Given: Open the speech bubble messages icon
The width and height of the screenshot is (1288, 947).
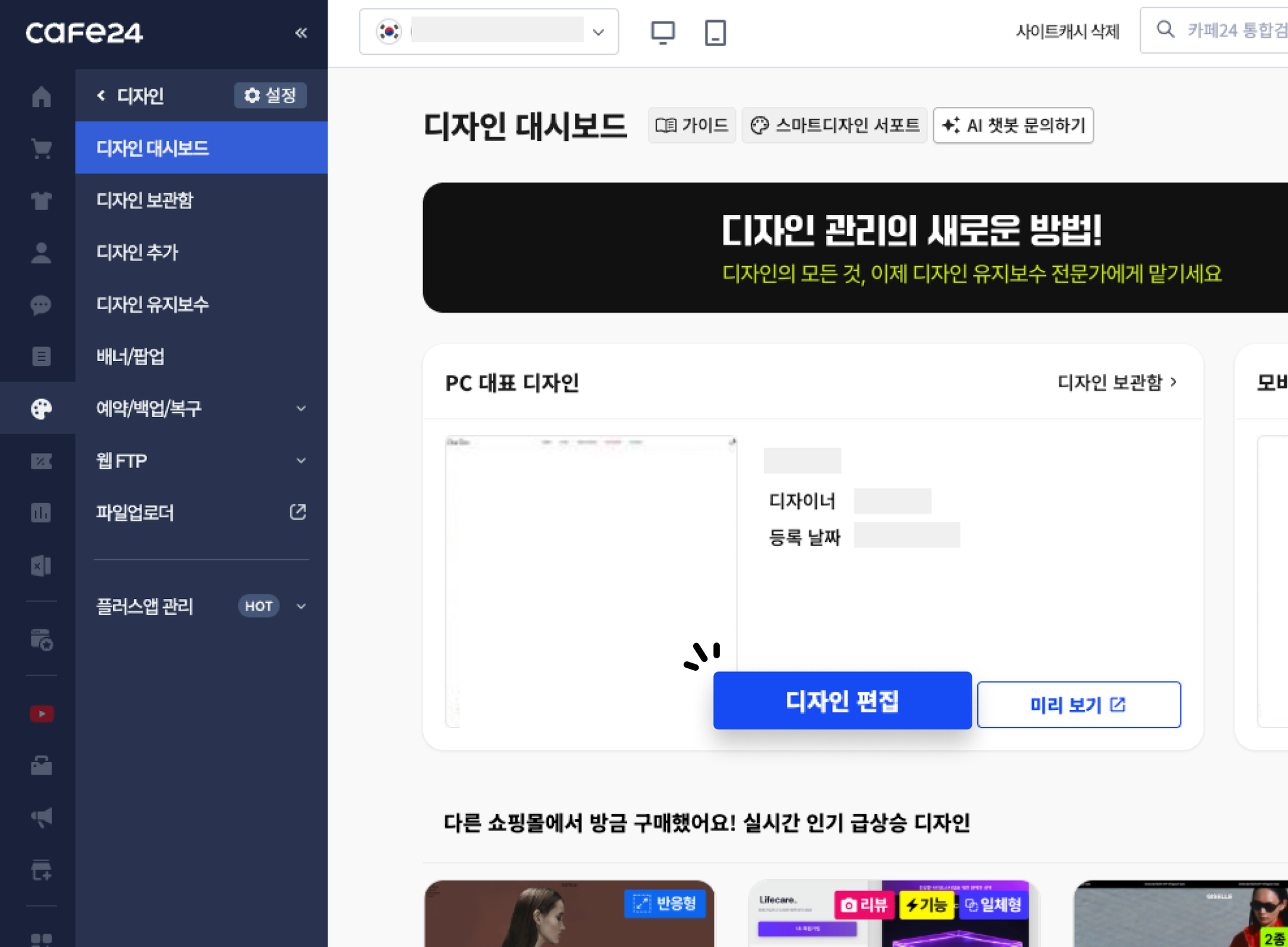Looking at the screenshot, I should [x=42, y=305].
